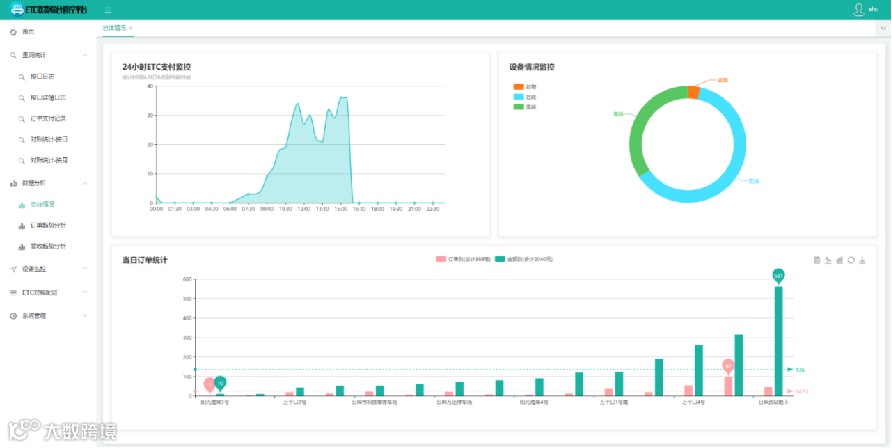892x448 pixels.
Task: Click the 当日订单统计 panel title
Action: click(145, 260)
